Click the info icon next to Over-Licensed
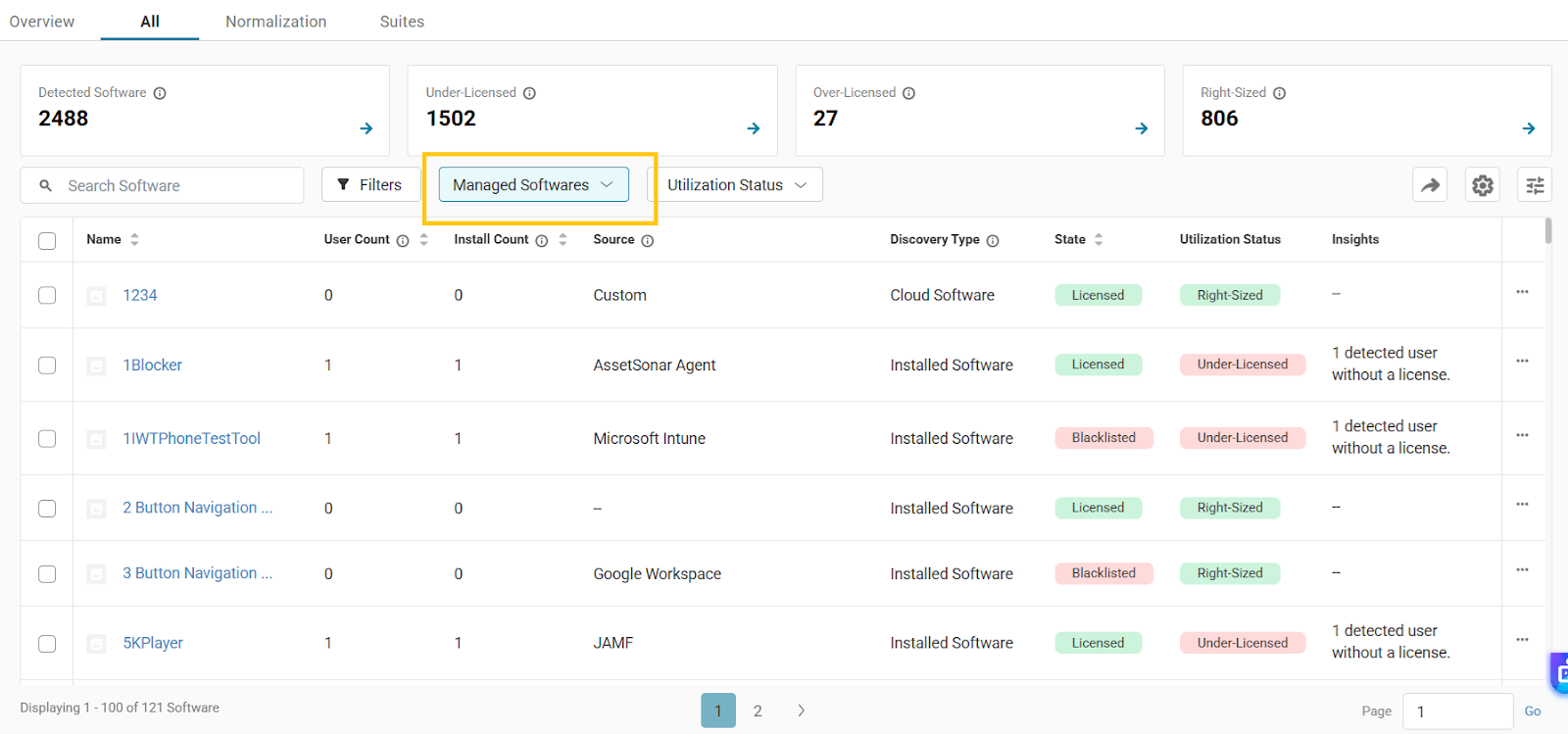This screenshot has width=1568, height=734. (x=908, y=93)
